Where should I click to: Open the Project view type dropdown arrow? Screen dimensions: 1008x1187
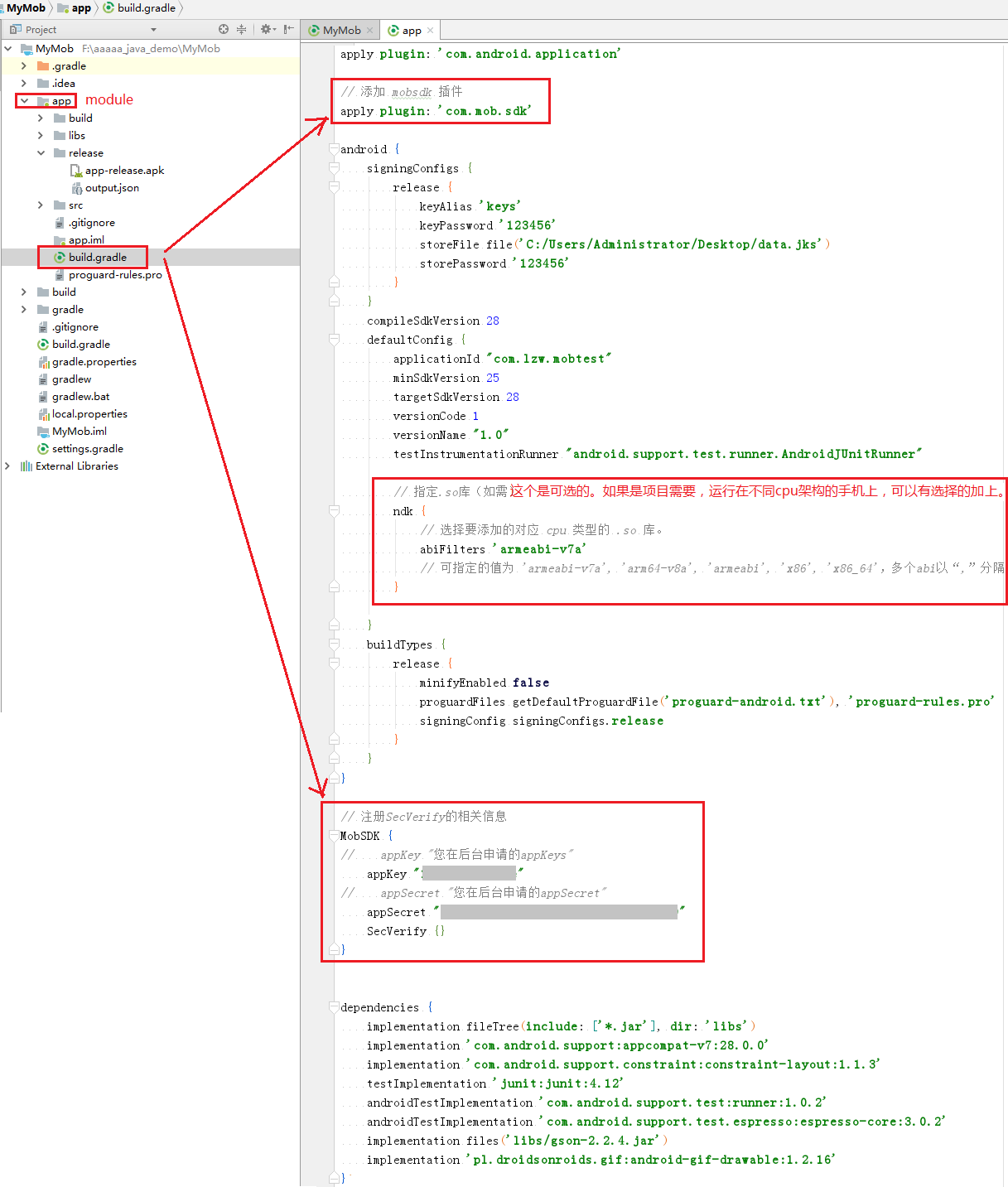153,30
